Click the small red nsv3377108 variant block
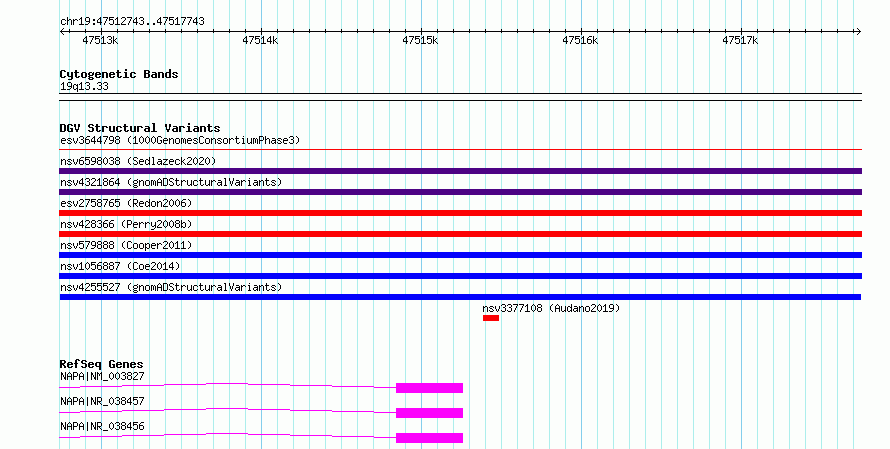The width and height of the screenshot is (890, 449). pos(491,318)
